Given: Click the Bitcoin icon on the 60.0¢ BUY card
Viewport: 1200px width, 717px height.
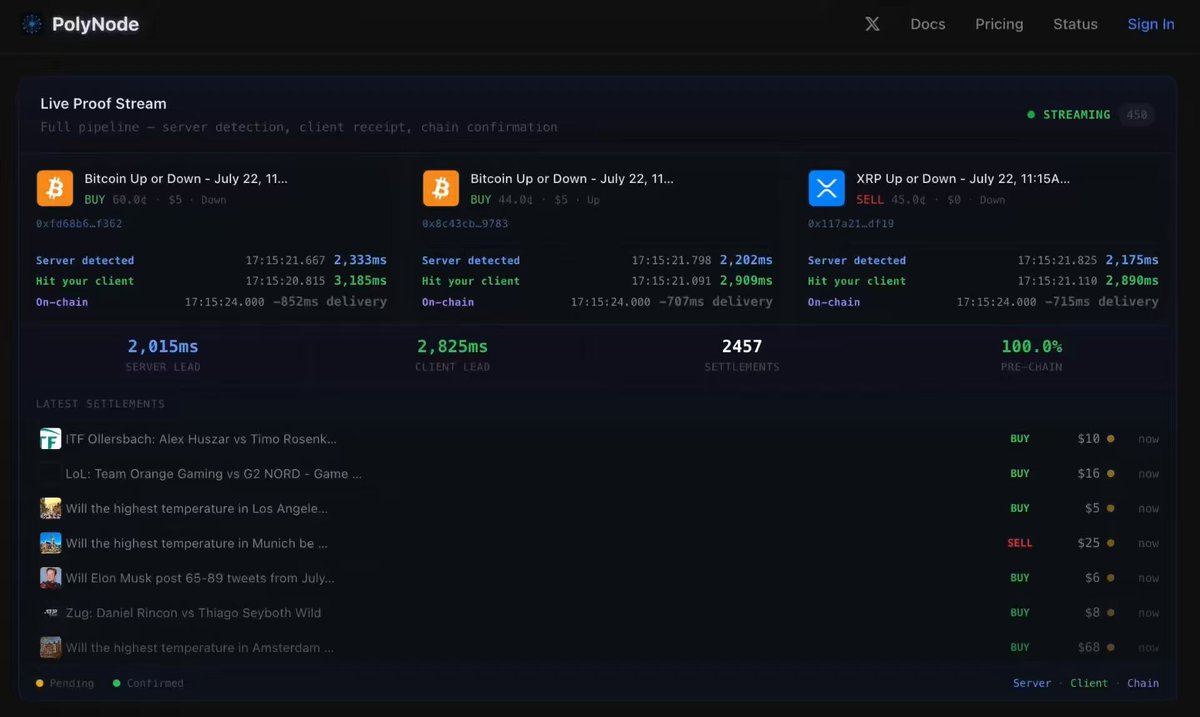Looking at the screenshot, I should [55, 188].
